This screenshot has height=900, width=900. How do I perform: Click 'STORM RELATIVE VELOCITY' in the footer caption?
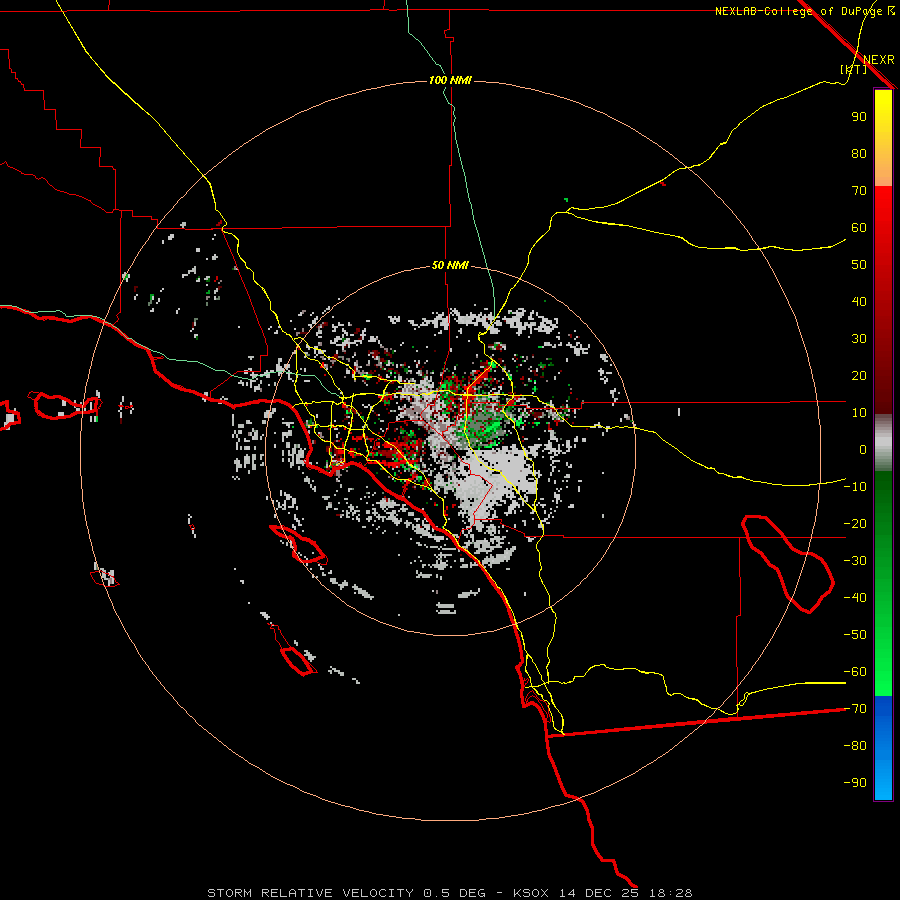(x=311, y=893)
